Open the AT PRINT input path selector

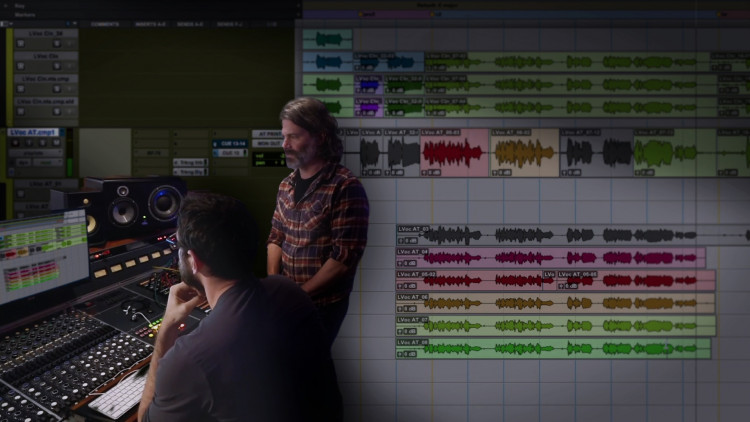click(x=267, y=134)
